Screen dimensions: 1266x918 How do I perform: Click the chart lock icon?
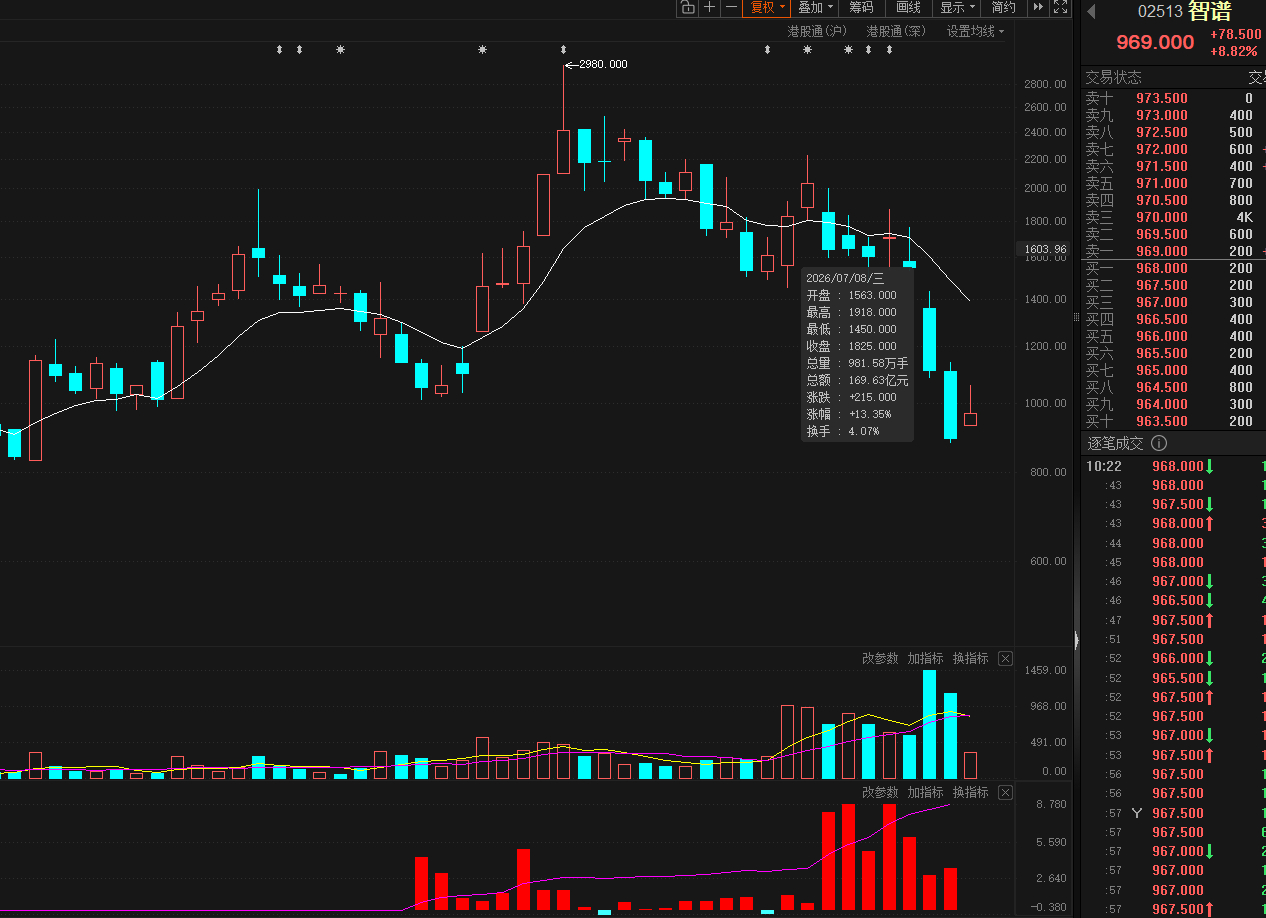pos(687,8)
